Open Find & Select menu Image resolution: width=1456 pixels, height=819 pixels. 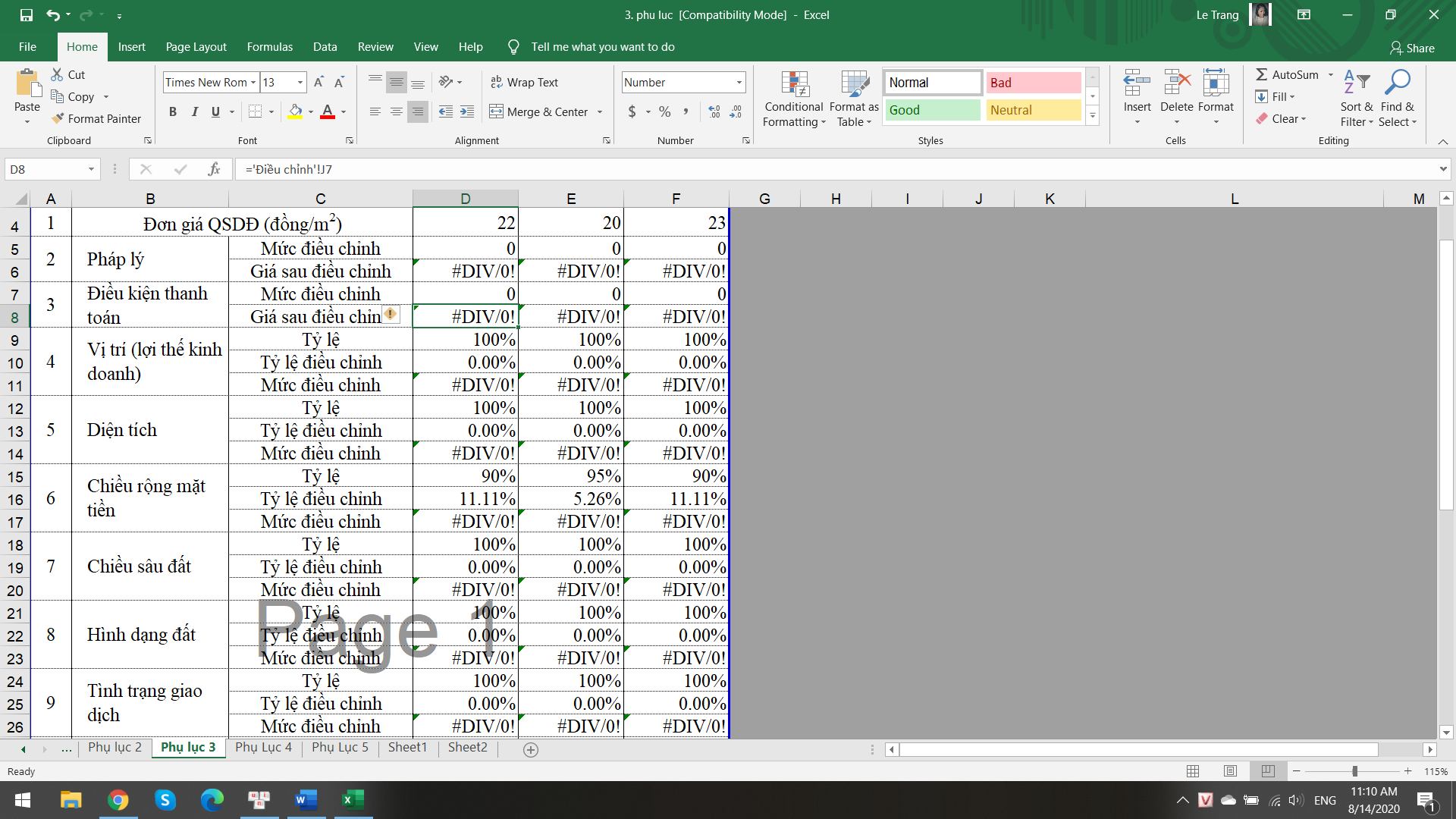(1398, 99)
